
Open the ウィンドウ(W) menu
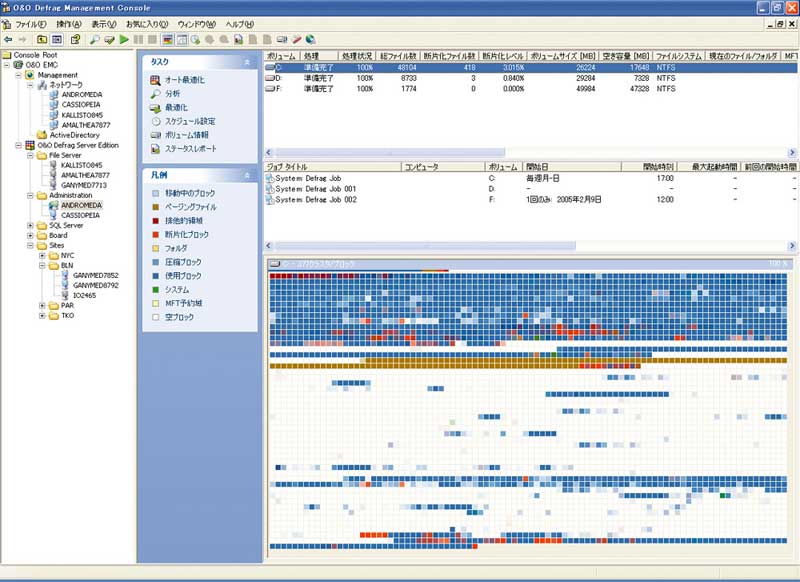197,24
